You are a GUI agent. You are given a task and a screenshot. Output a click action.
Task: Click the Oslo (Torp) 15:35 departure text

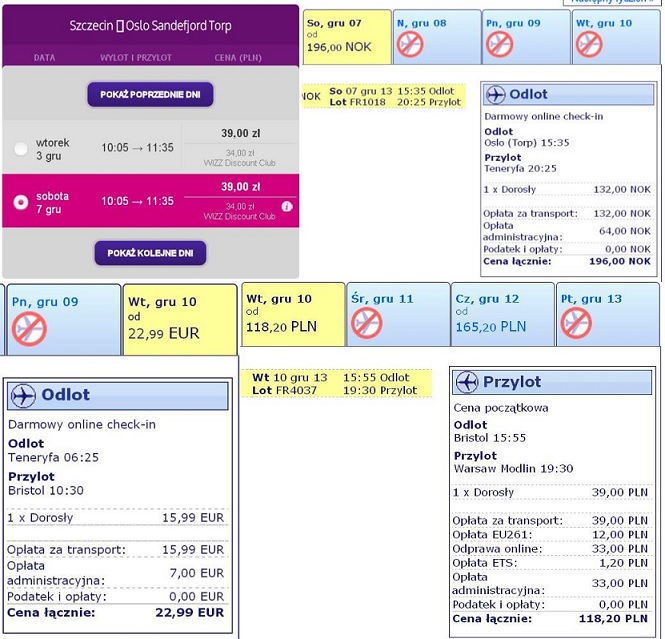[527, 142]
